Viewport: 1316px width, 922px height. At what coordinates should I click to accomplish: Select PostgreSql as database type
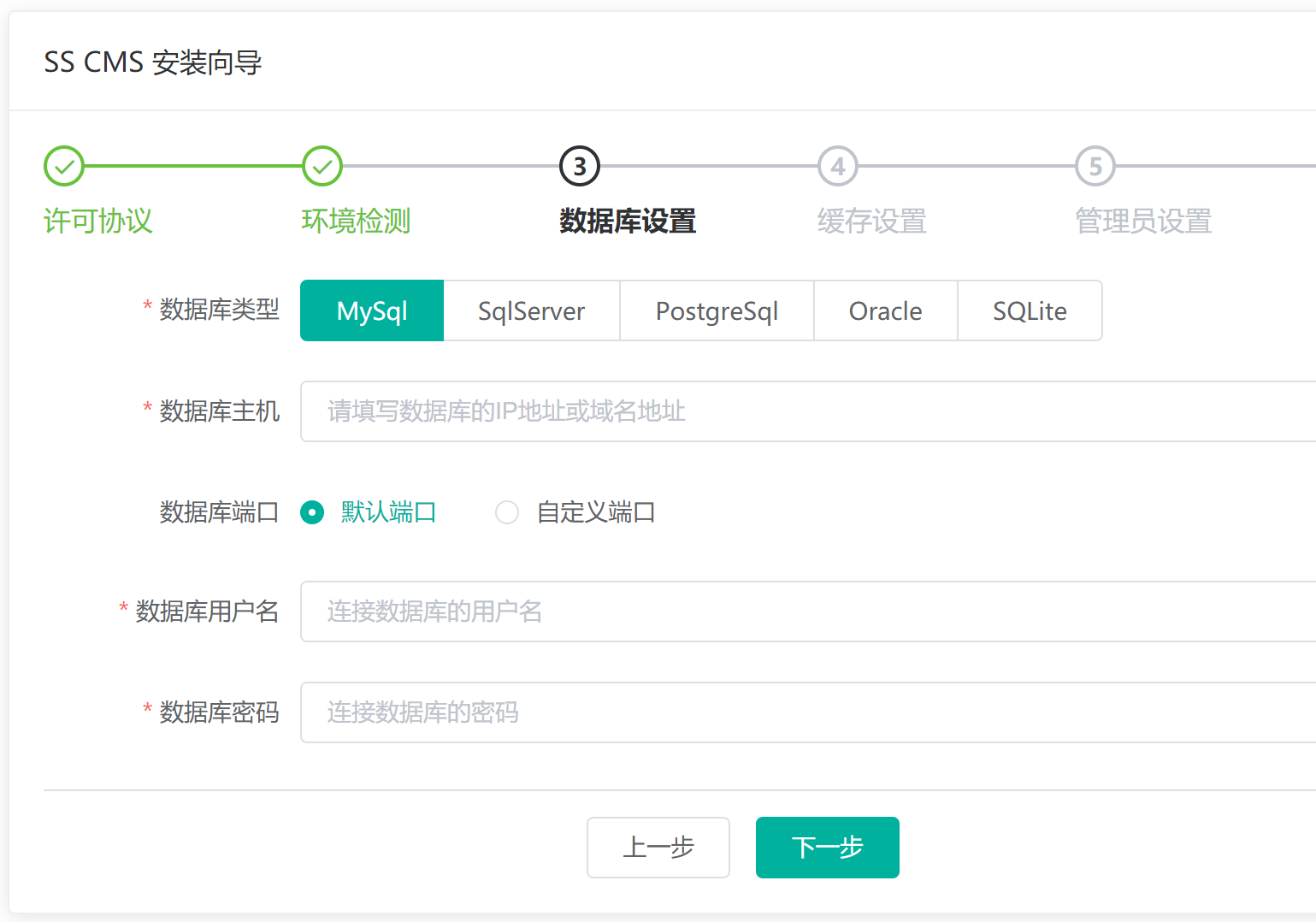716,310
